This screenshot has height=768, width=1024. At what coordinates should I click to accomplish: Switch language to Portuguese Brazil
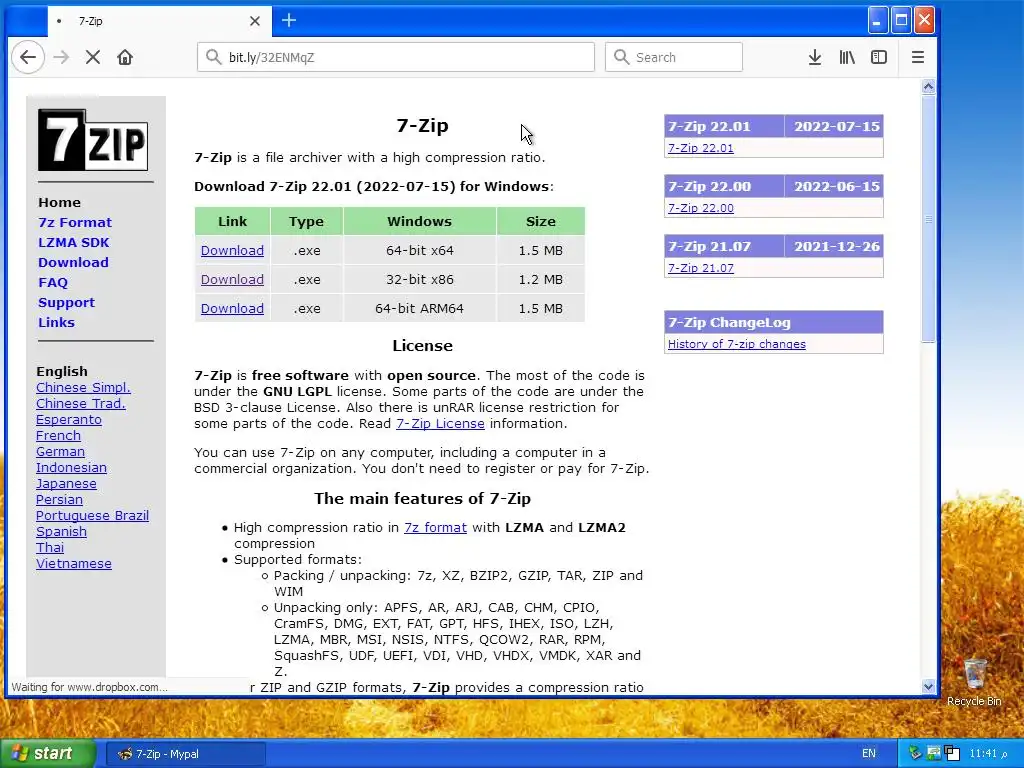[92, 516]
